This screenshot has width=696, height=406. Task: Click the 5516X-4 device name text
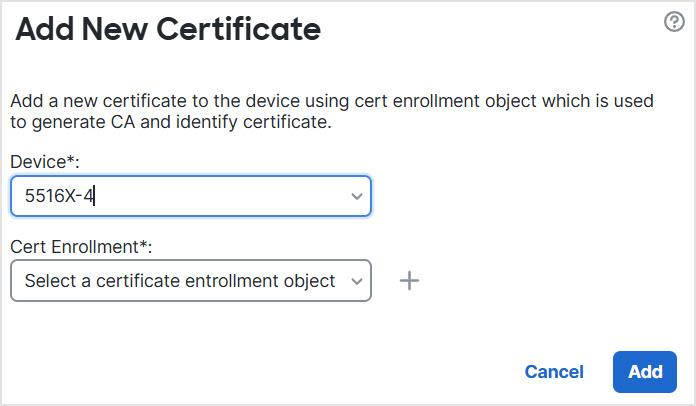coord(58,197)
